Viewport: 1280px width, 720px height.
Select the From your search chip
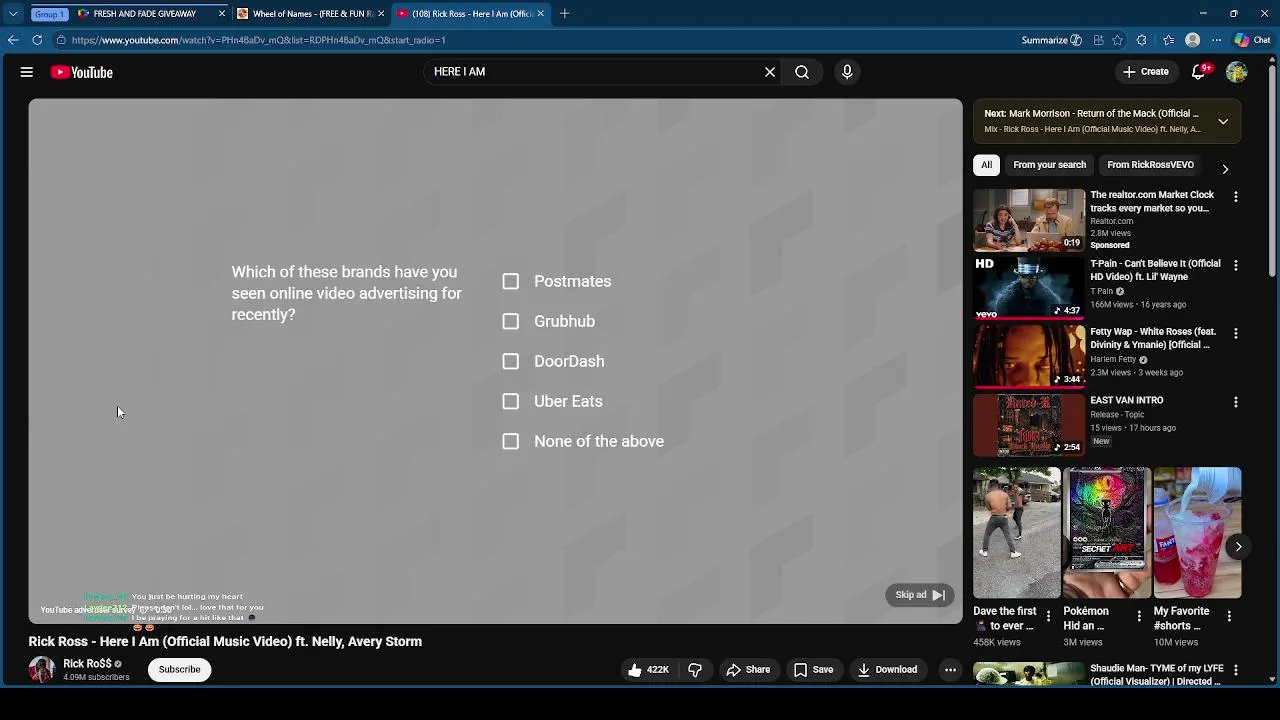1049,165
